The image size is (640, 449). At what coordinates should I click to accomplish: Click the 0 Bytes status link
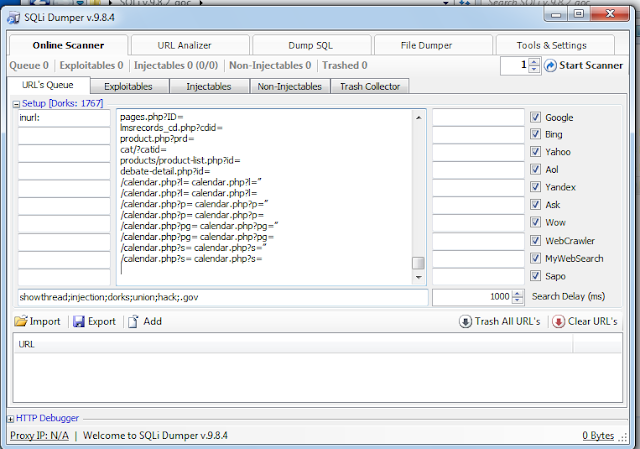[599, 436]
